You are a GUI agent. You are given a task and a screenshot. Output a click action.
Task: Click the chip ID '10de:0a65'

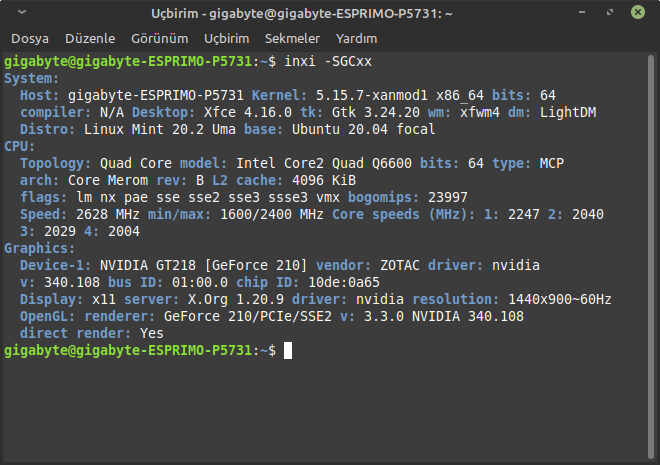click(344, 282)
